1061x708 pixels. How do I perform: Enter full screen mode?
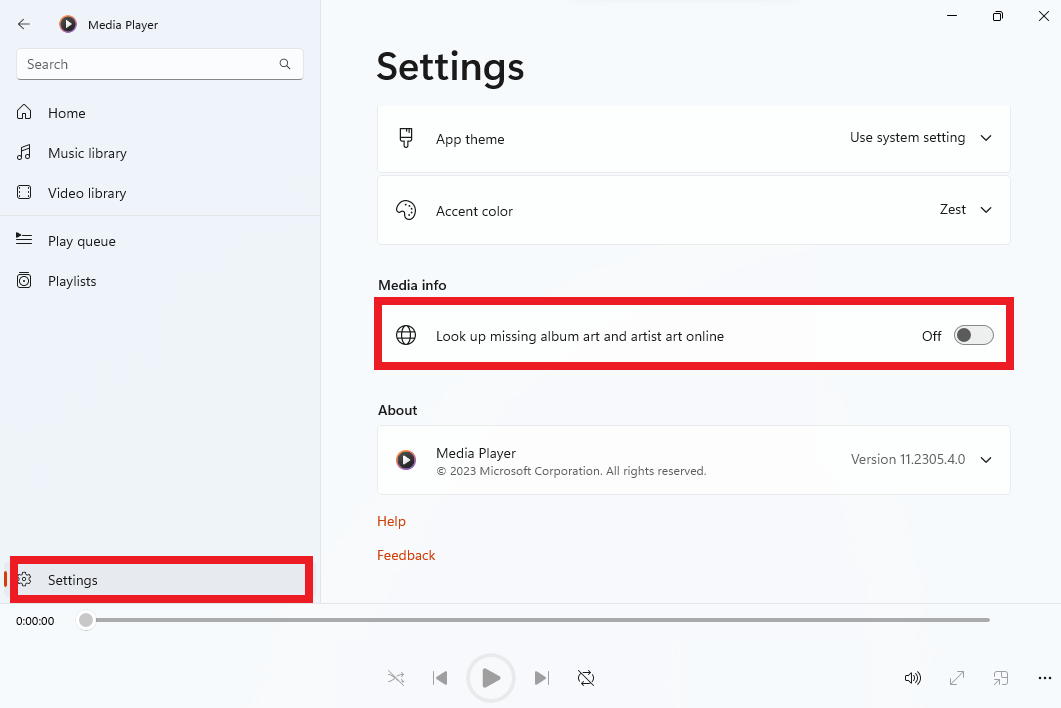point(957,678)
